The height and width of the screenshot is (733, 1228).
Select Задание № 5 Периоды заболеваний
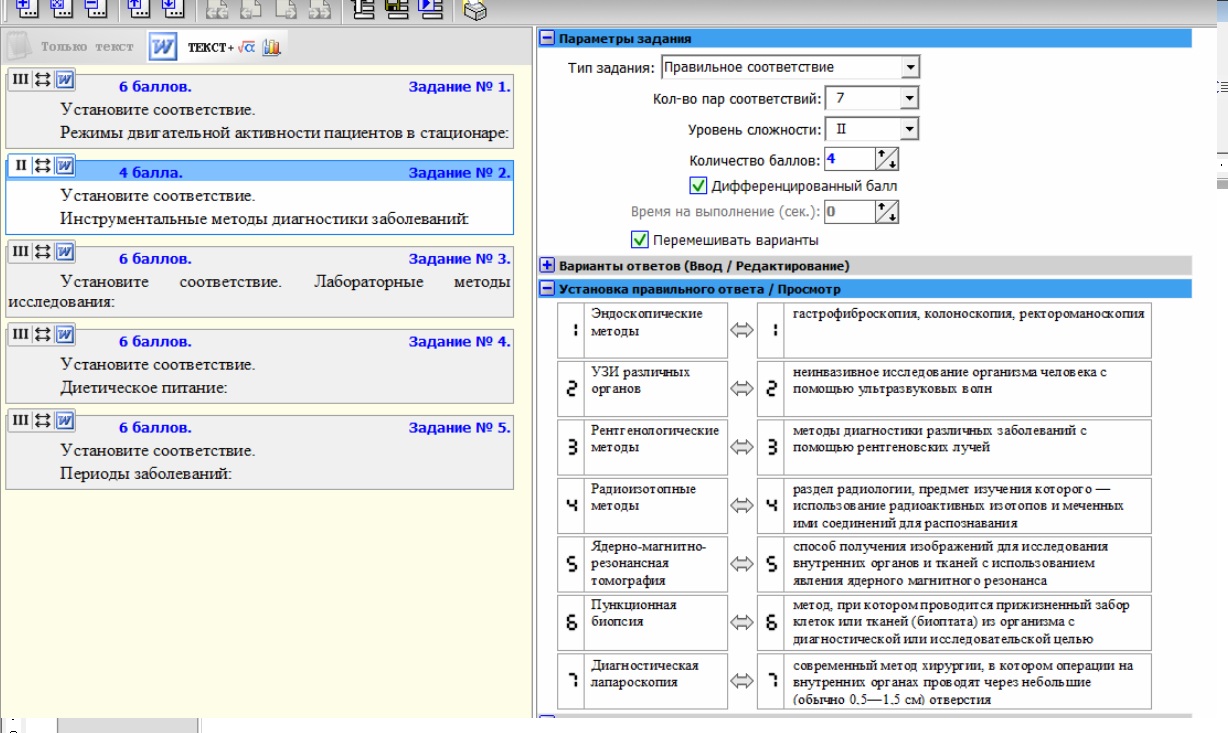click(x=259, y=449)
